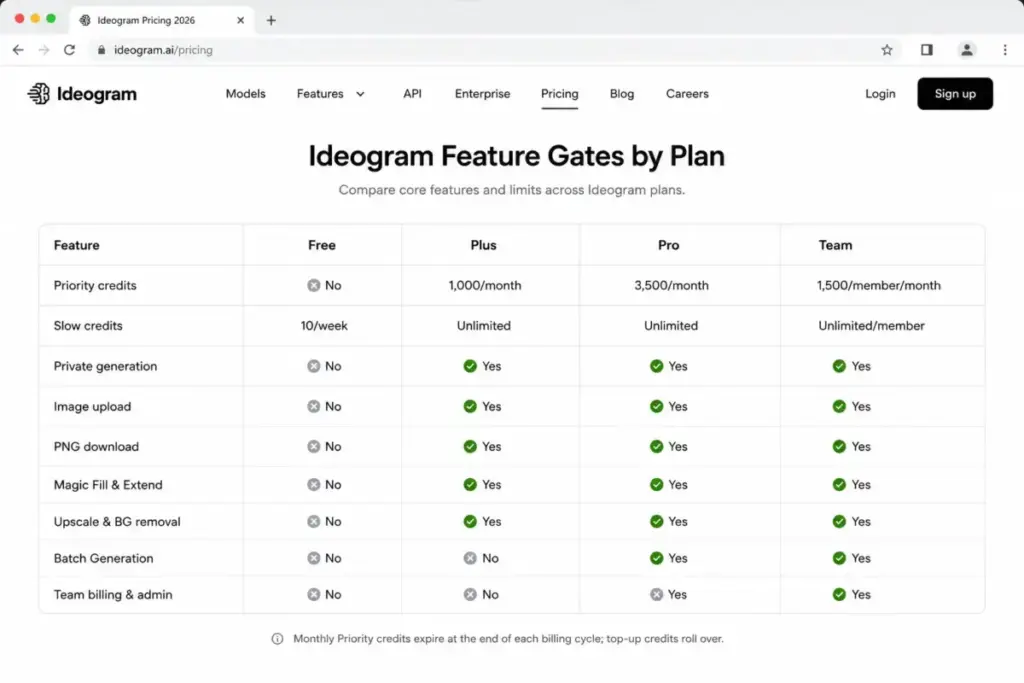Click the green check in Team billing & admin row
This screenshot has height=683, width=1024.
click(x=839, y=594)
